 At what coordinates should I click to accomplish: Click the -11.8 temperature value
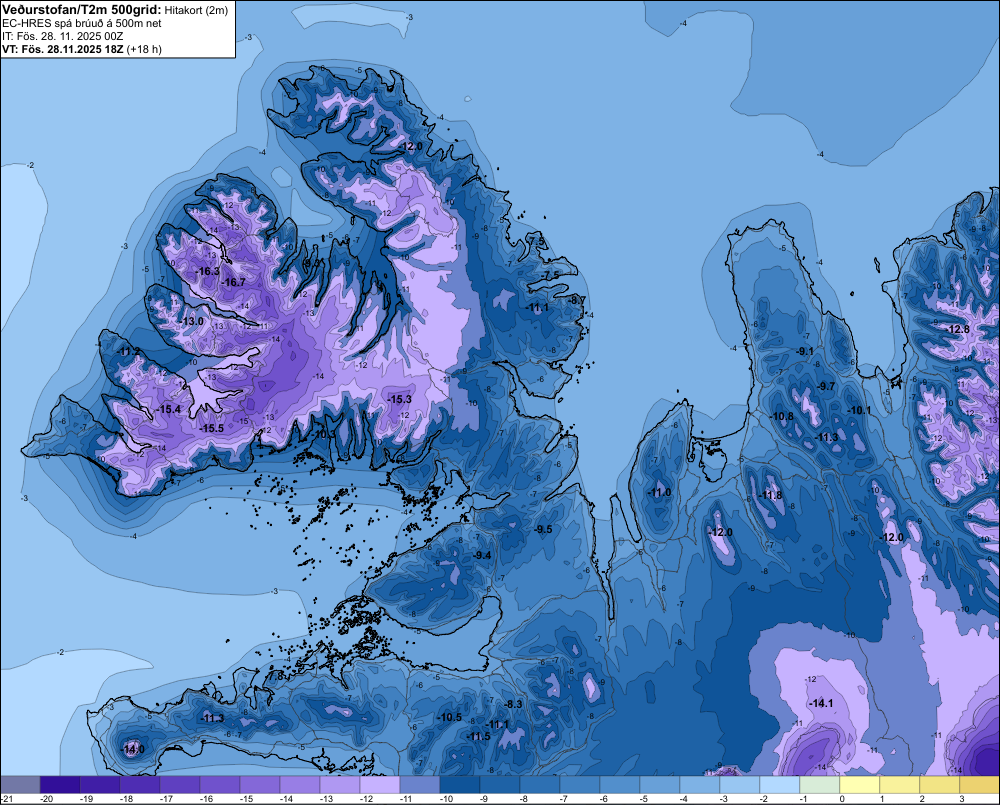tap(770, 496)
